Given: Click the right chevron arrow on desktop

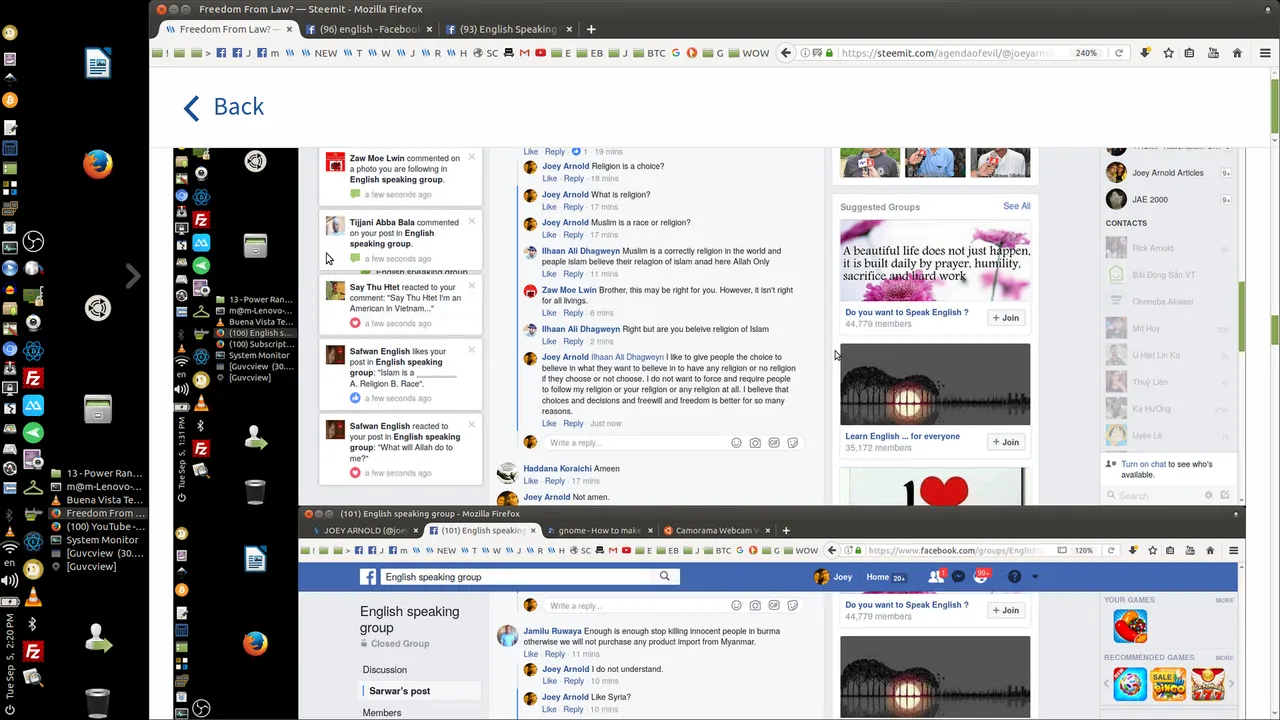Looking at the screenshot, I should (133, 276).
